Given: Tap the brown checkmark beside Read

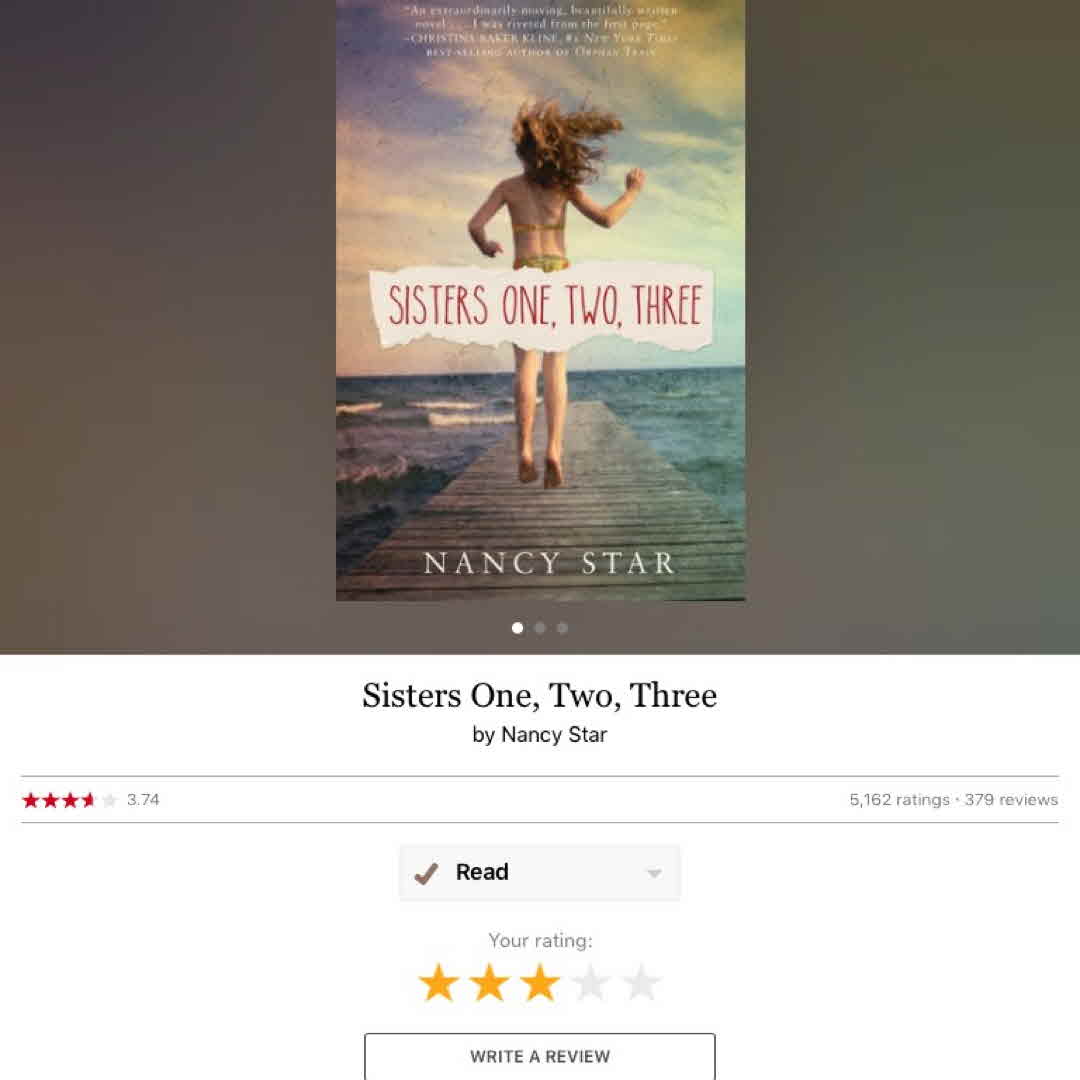Looking at the screenshot, I should (426, 873).
